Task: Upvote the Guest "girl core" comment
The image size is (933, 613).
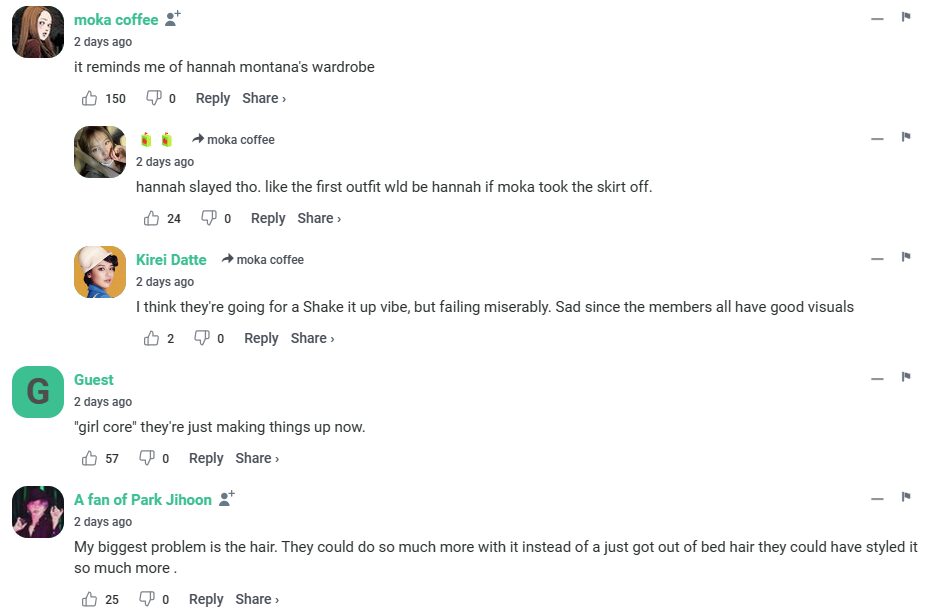Action: point(90,458)
